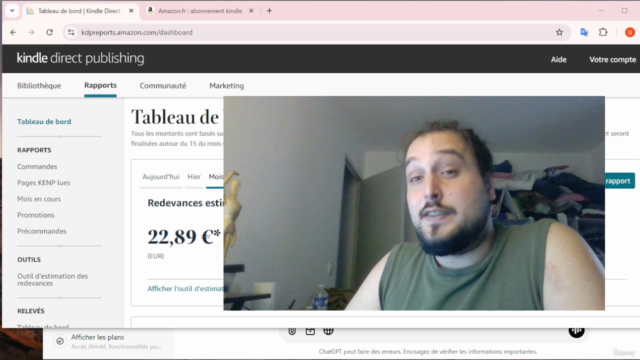Reload the page with the refresh icon
640x360 pixels.
(49, 32)
